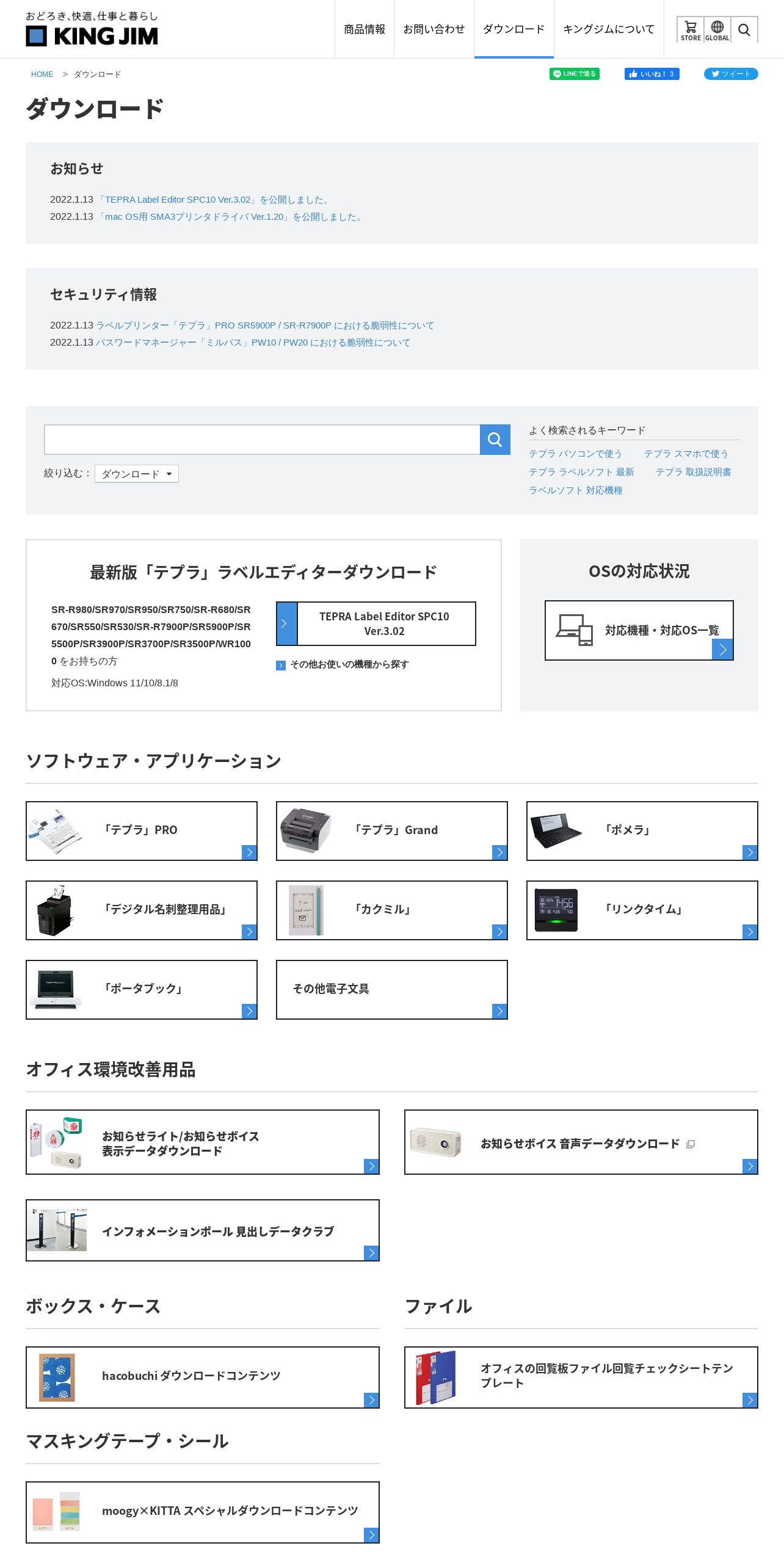The width and height of the screenshot is (784, 1568).
Task: Click the arrow icon on 「ポメラ」 card
Action: 750,852
